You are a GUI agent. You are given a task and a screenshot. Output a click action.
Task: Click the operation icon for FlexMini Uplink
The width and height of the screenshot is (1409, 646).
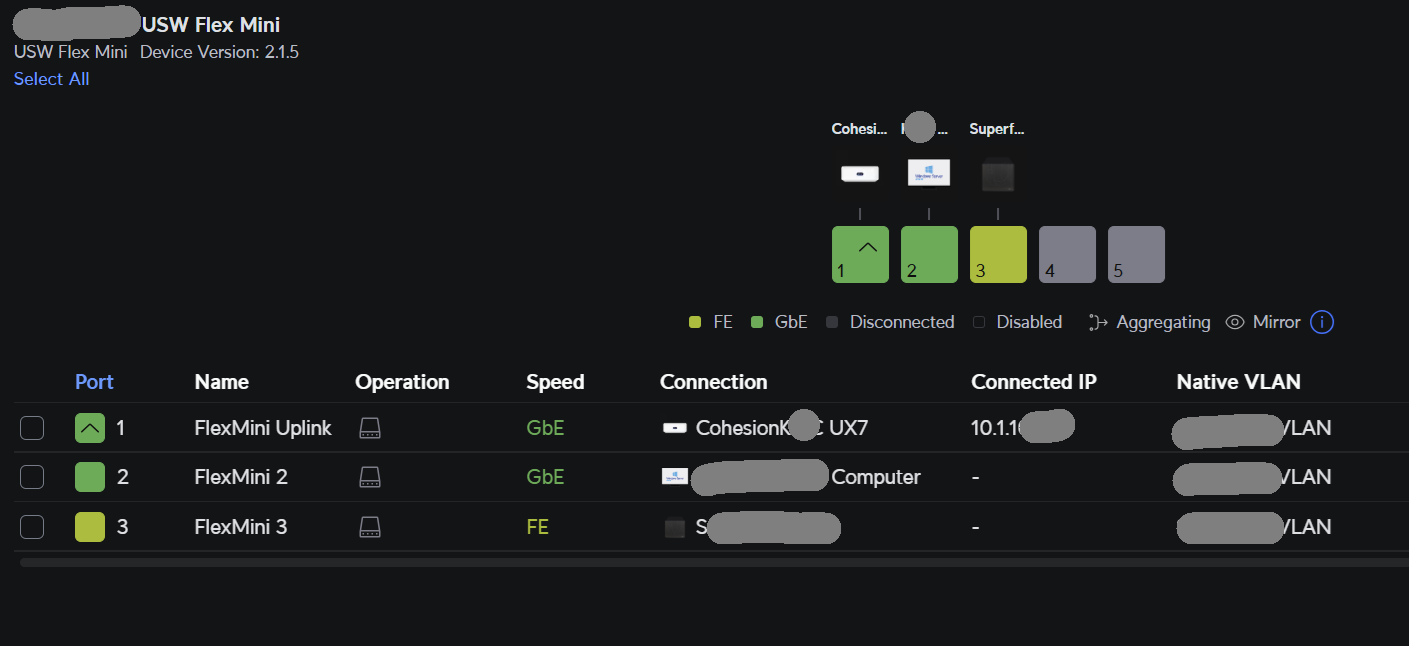[x=370, y=428]
